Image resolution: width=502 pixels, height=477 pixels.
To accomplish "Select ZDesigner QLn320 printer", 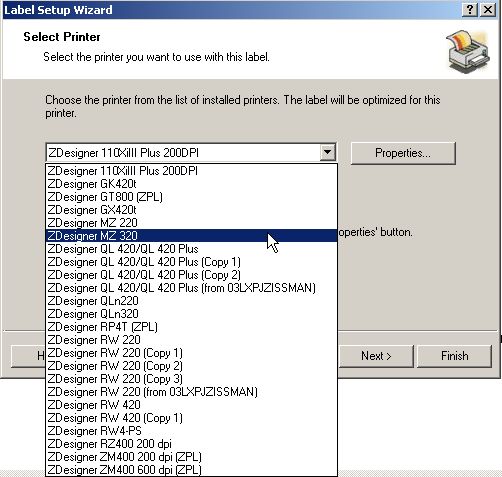I will (x=191, y=314).
